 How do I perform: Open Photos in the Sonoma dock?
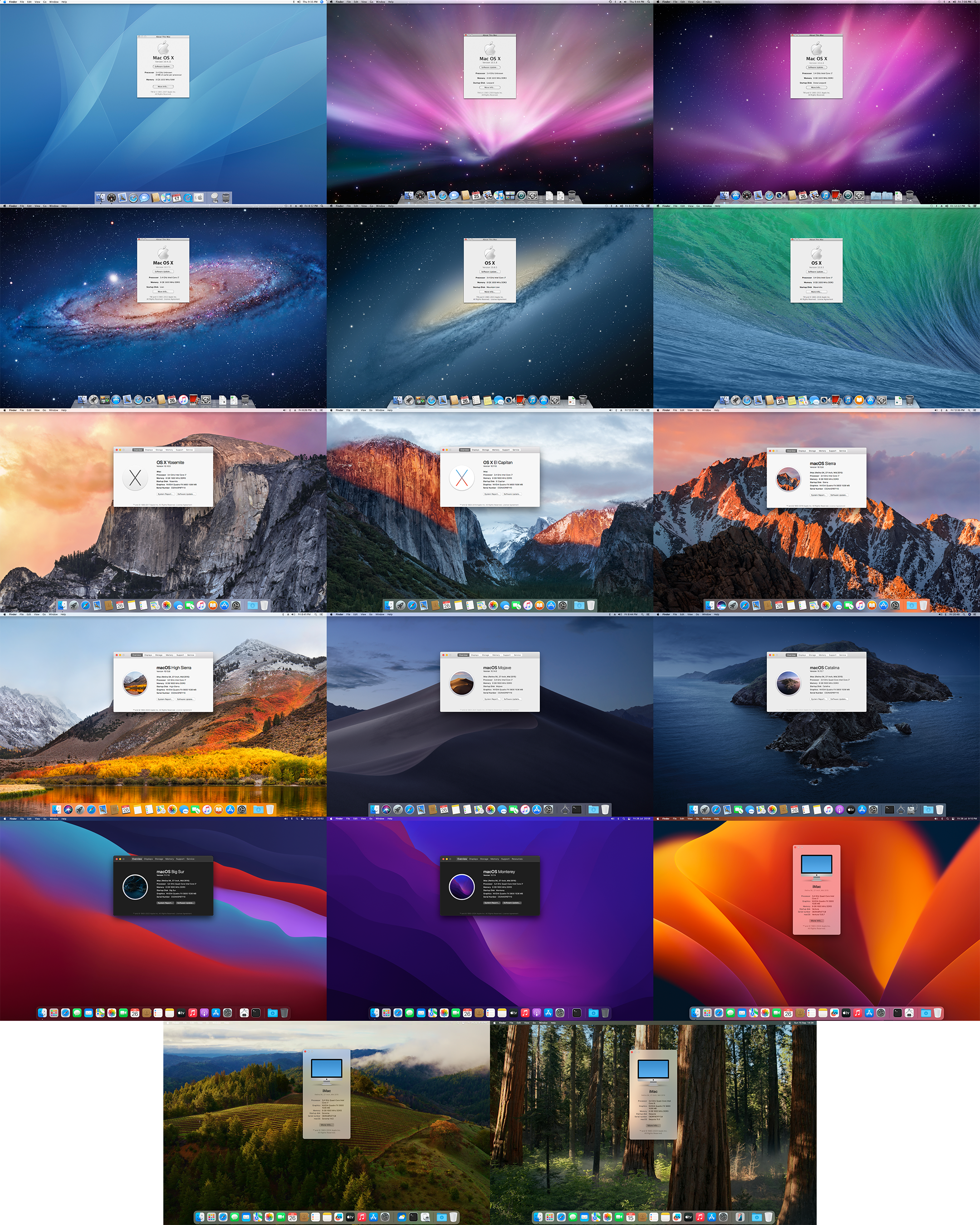(269, 1217)
